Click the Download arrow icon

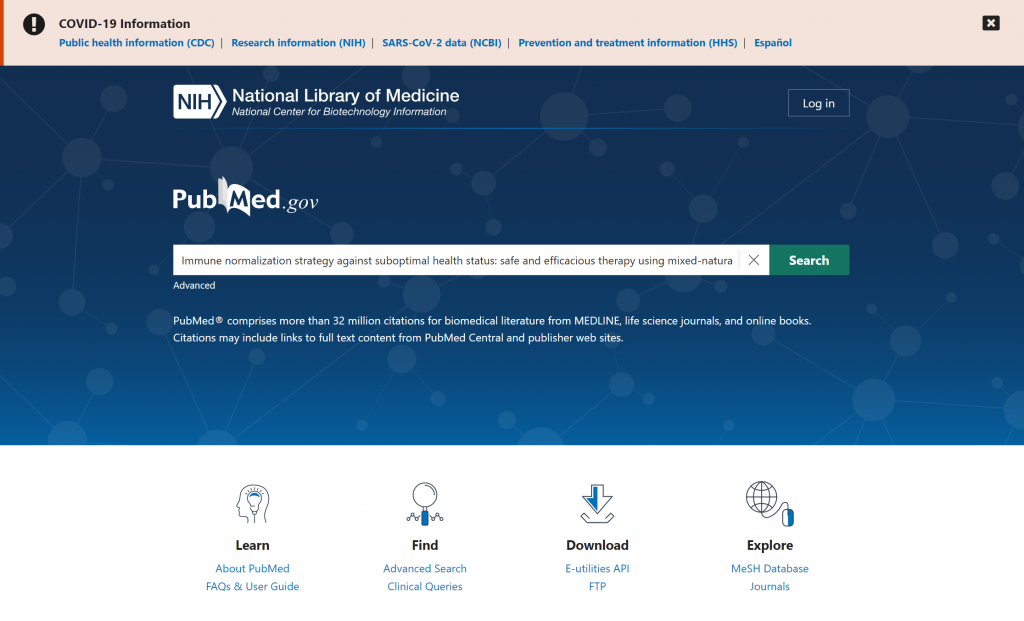[x=598, y=503]
